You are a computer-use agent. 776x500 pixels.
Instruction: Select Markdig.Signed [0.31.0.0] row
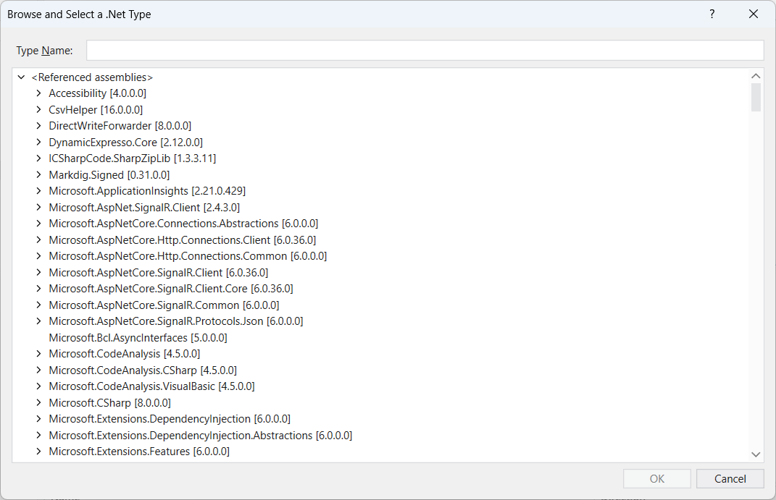click(x=109, y=175)
